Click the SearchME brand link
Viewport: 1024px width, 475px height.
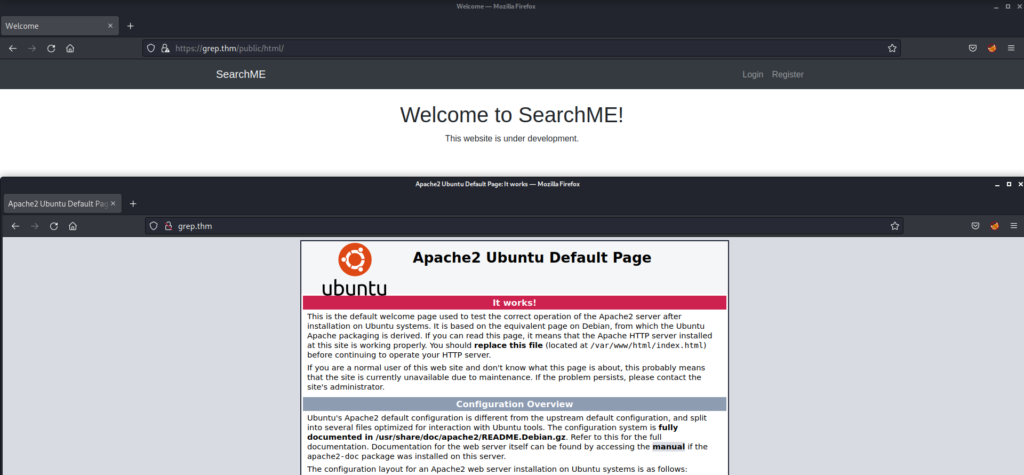(241, 74)
